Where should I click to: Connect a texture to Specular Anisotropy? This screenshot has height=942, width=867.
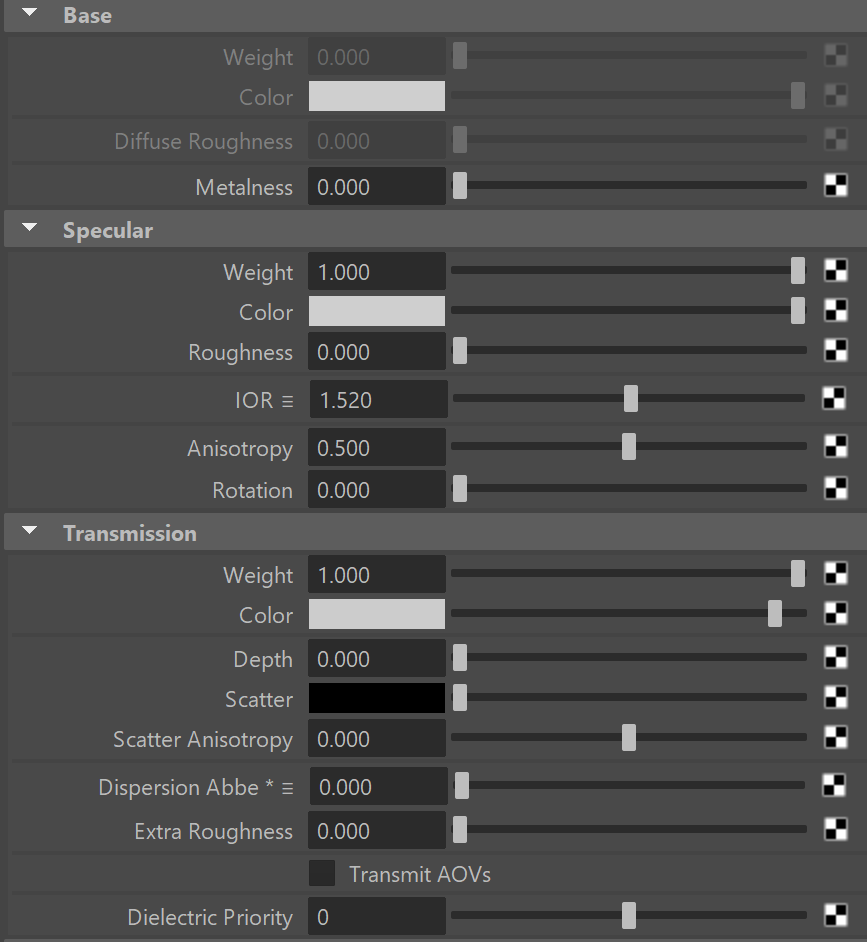835,447
